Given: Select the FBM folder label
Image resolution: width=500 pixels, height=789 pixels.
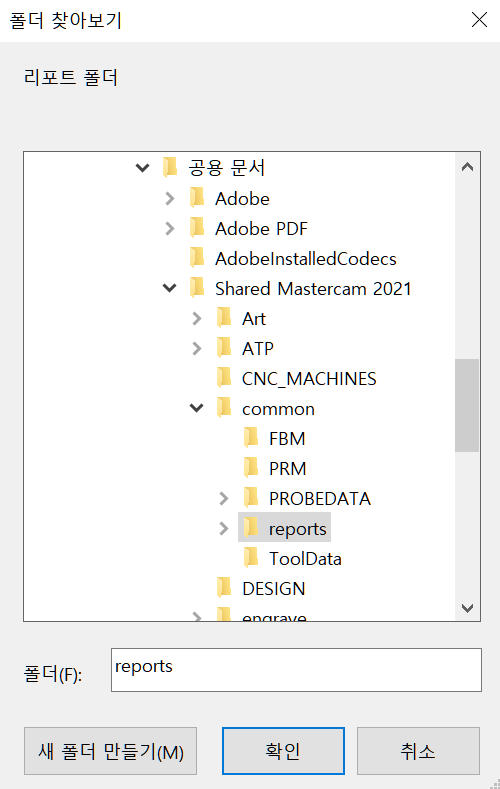Looking at the screenshot, I should [x=287, y=439].
